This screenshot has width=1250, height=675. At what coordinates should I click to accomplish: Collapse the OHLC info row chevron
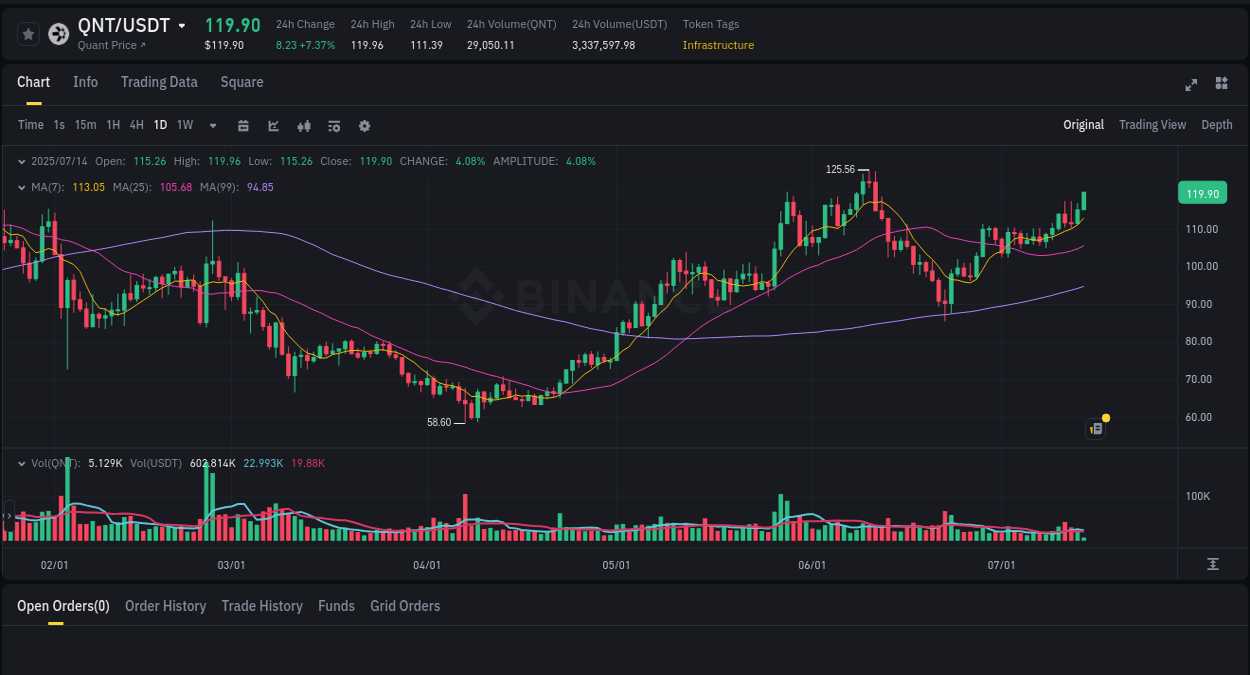22,161
